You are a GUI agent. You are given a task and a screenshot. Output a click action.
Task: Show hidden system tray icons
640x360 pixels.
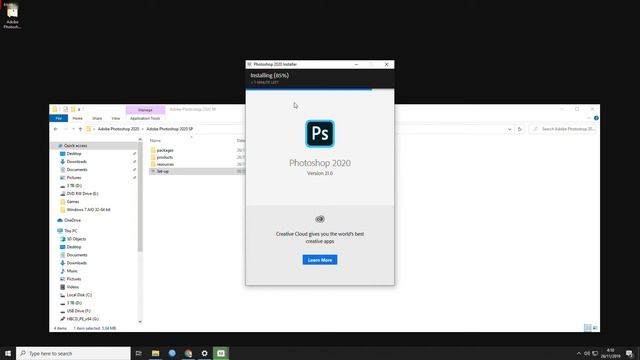click(578, 353)
